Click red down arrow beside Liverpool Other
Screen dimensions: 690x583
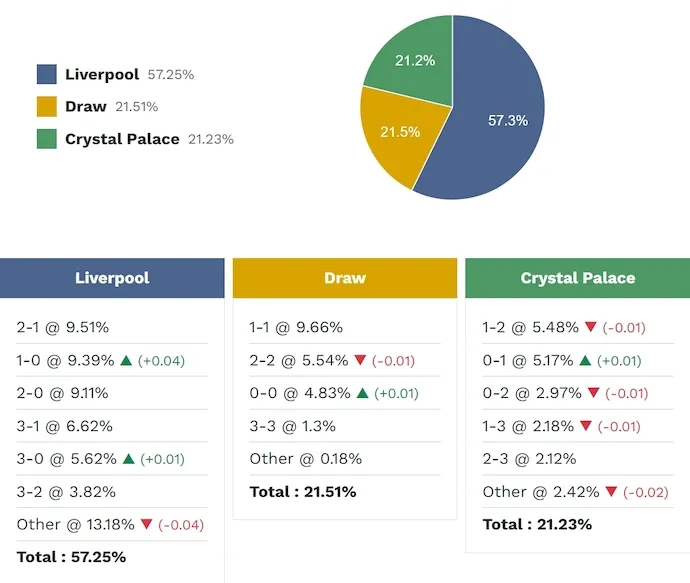[x=146, y=525]
